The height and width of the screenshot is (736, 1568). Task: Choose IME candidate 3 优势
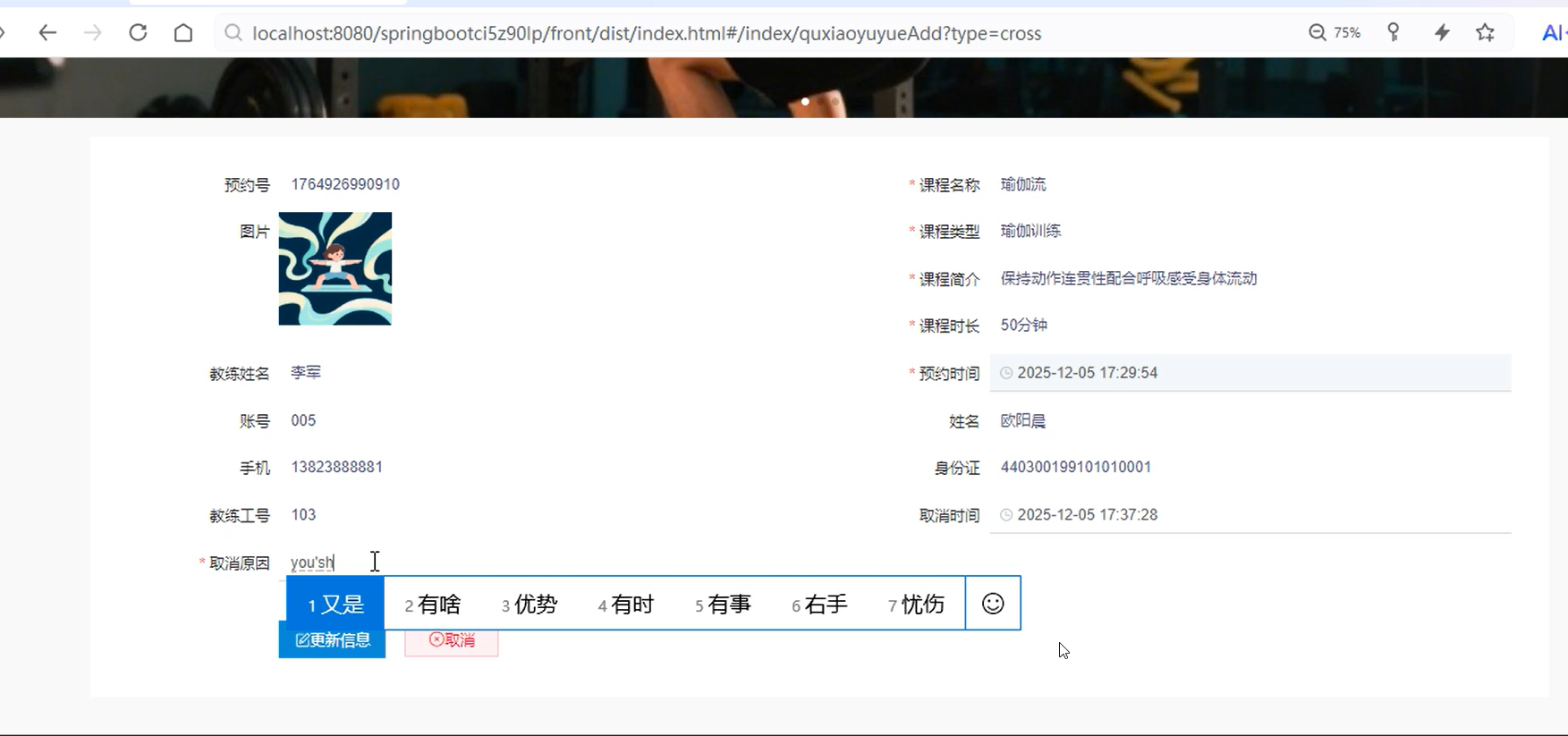(x=530, y=605)
